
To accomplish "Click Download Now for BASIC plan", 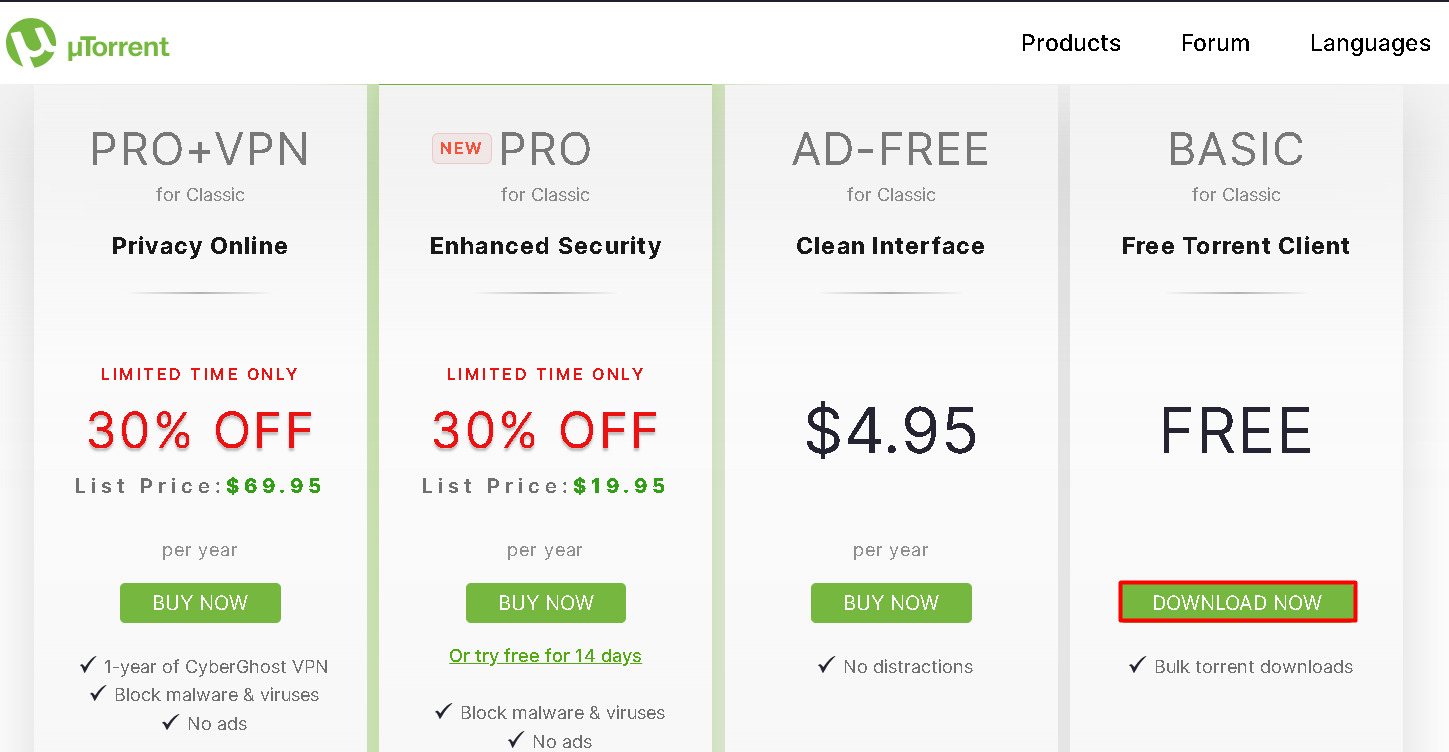I will (1237, 603).
